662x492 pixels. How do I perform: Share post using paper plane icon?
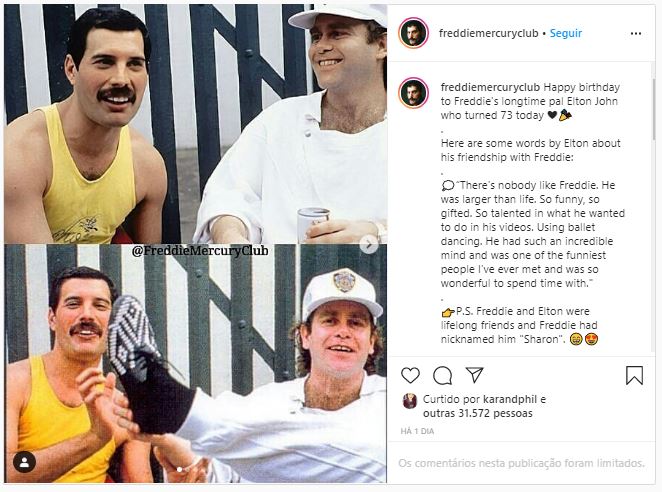point(475,375)
